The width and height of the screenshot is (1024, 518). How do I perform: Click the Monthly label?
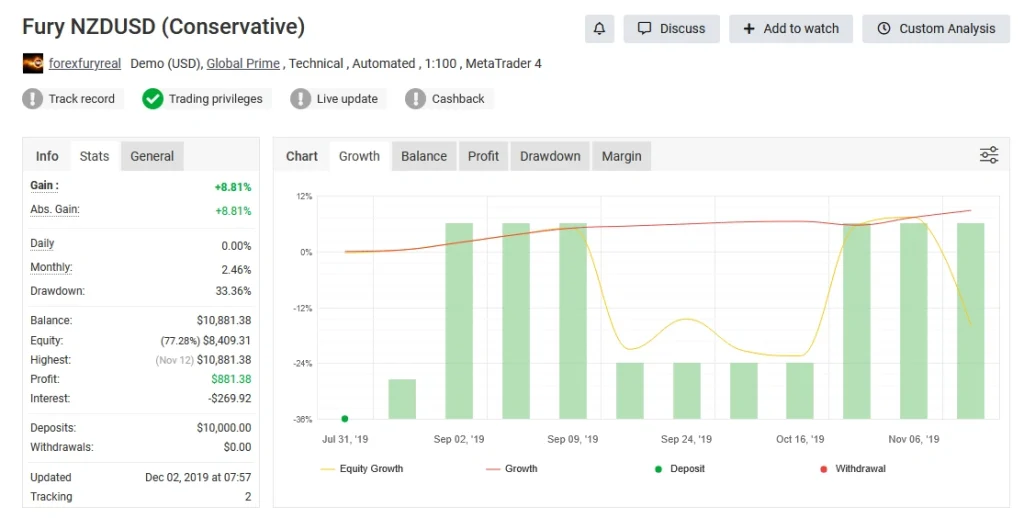click(x=51, y=267)
